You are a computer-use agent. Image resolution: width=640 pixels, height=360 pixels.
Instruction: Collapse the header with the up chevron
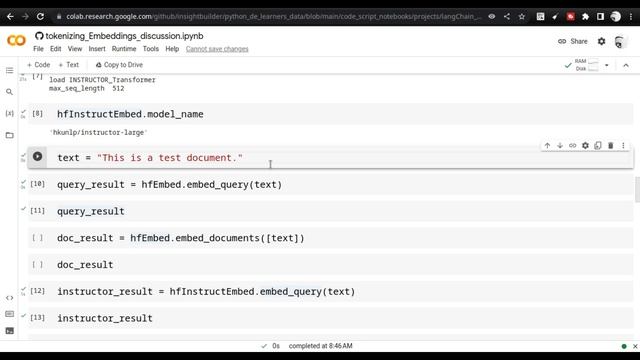pos(626,65)
